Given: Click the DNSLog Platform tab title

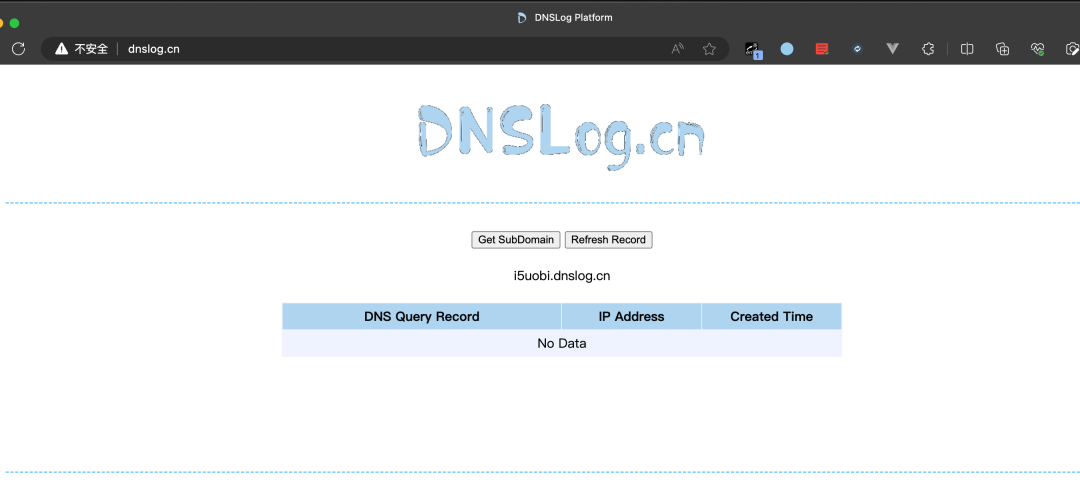Looking at the screenshot, I should [x=573, y=17].
